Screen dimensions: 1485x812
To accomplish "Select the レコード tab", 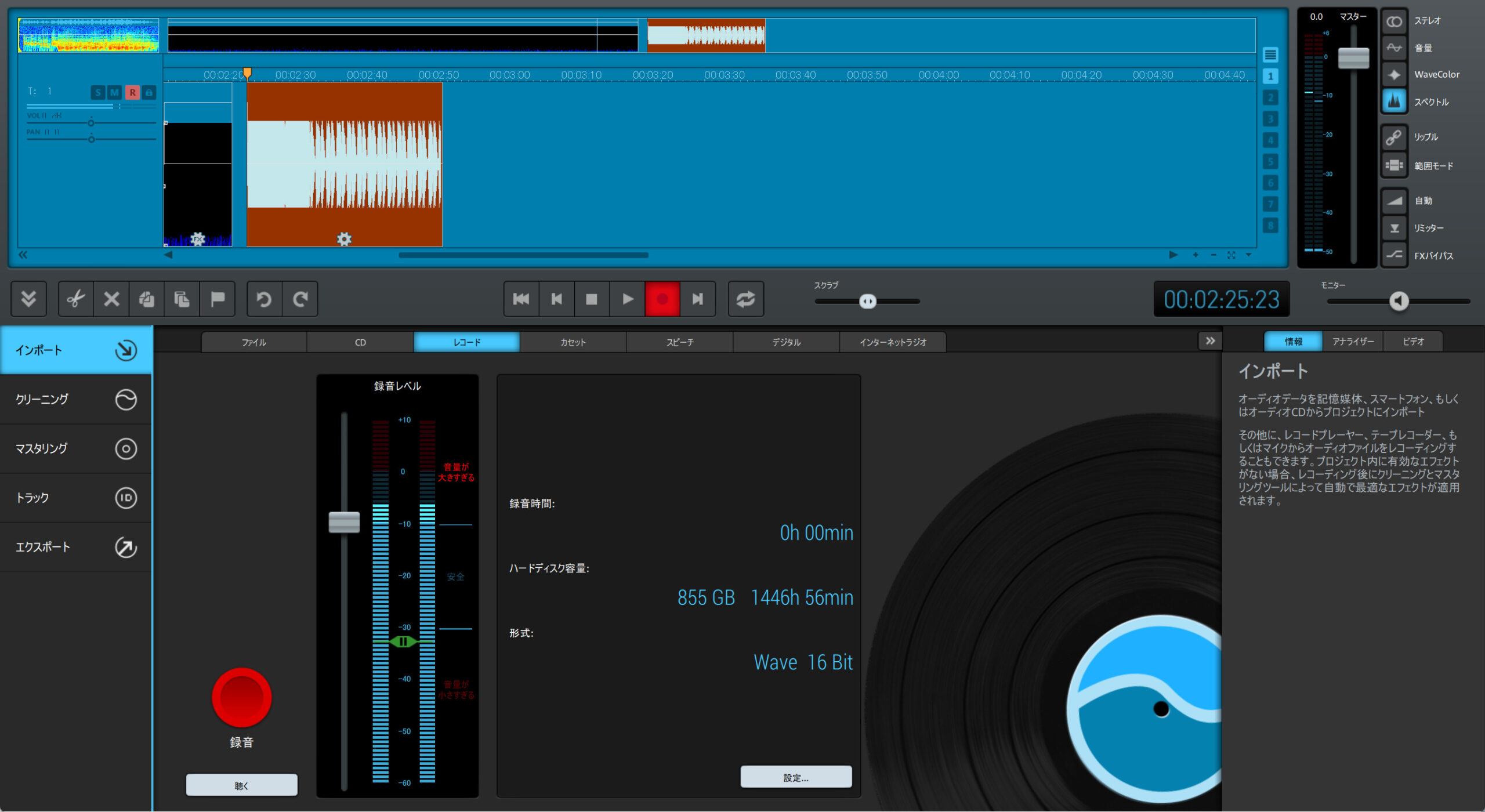I will click(x=467, y=342).
